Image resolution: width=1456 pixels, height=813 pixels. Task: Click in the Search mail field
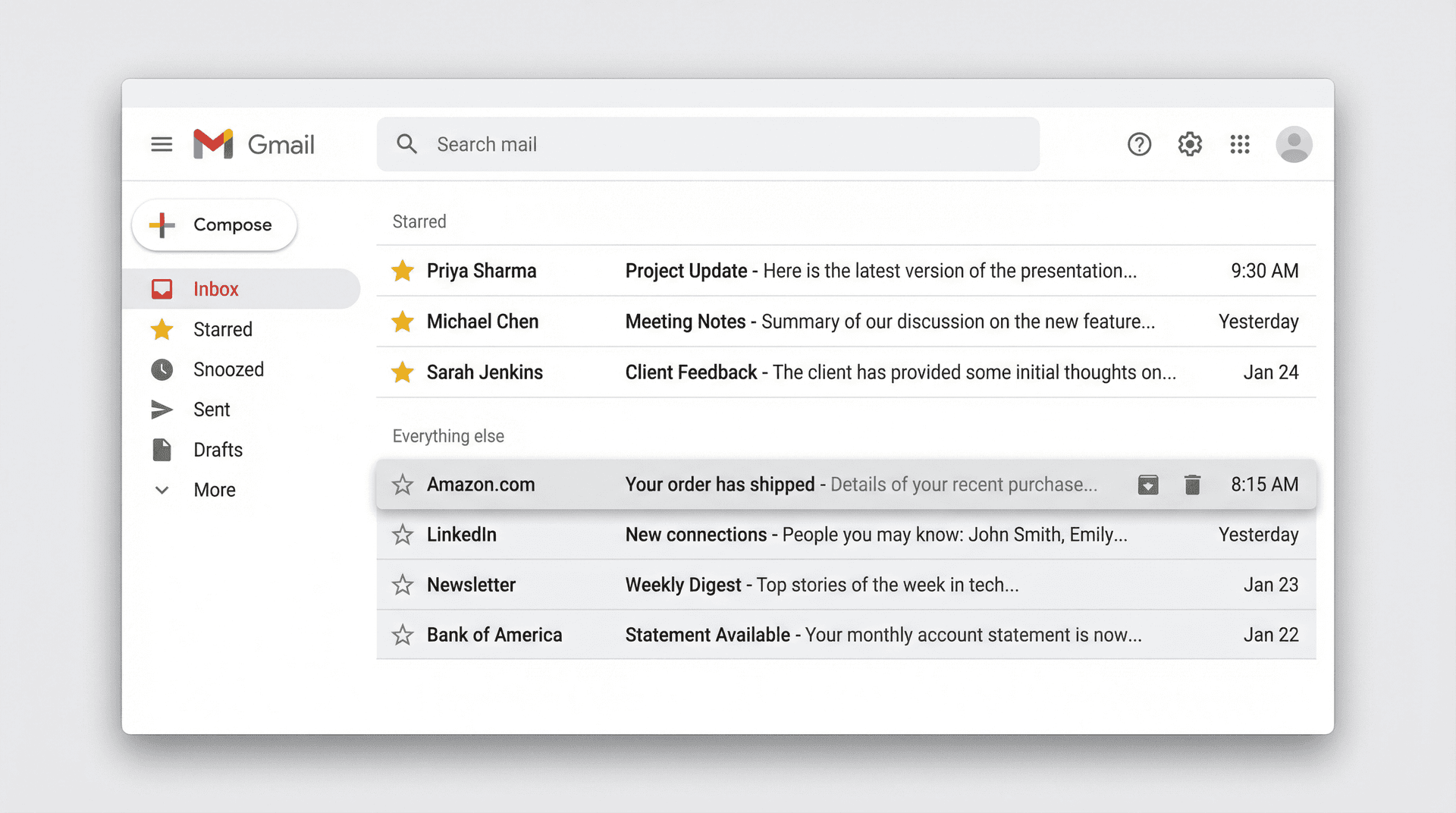682,144
